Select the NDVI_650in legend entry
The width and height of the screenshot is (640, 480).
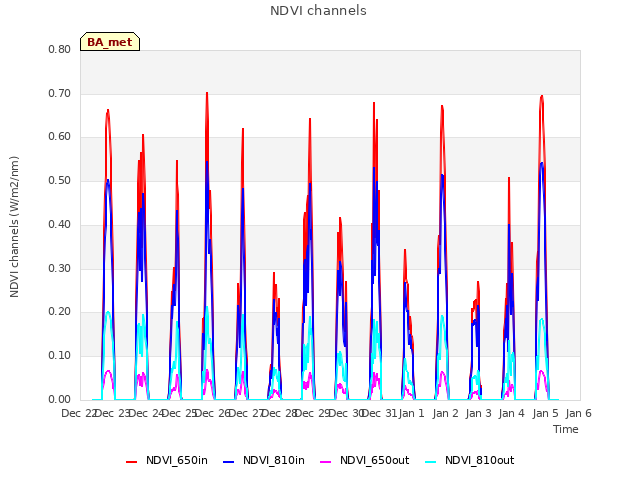167,460
